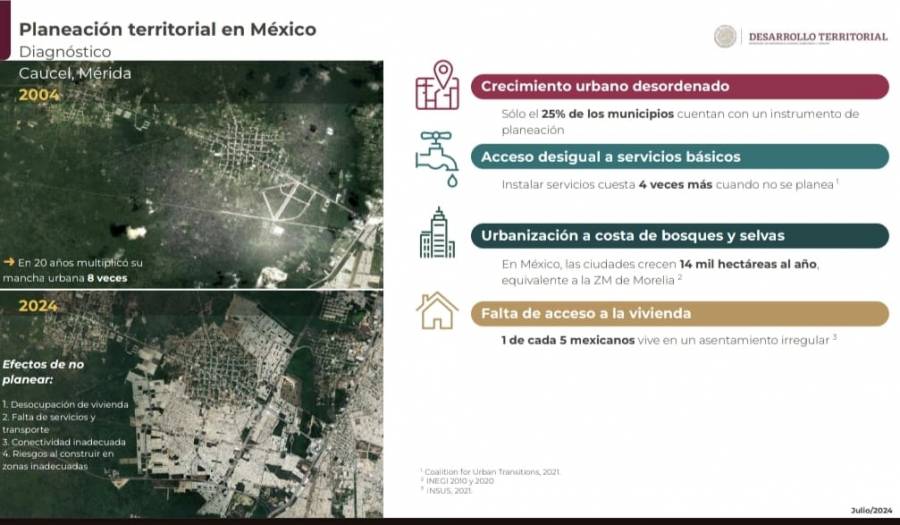Click '4. Riesgos al construir' item
The height and width of the screenshot is (525, 900).
[58, 460]
